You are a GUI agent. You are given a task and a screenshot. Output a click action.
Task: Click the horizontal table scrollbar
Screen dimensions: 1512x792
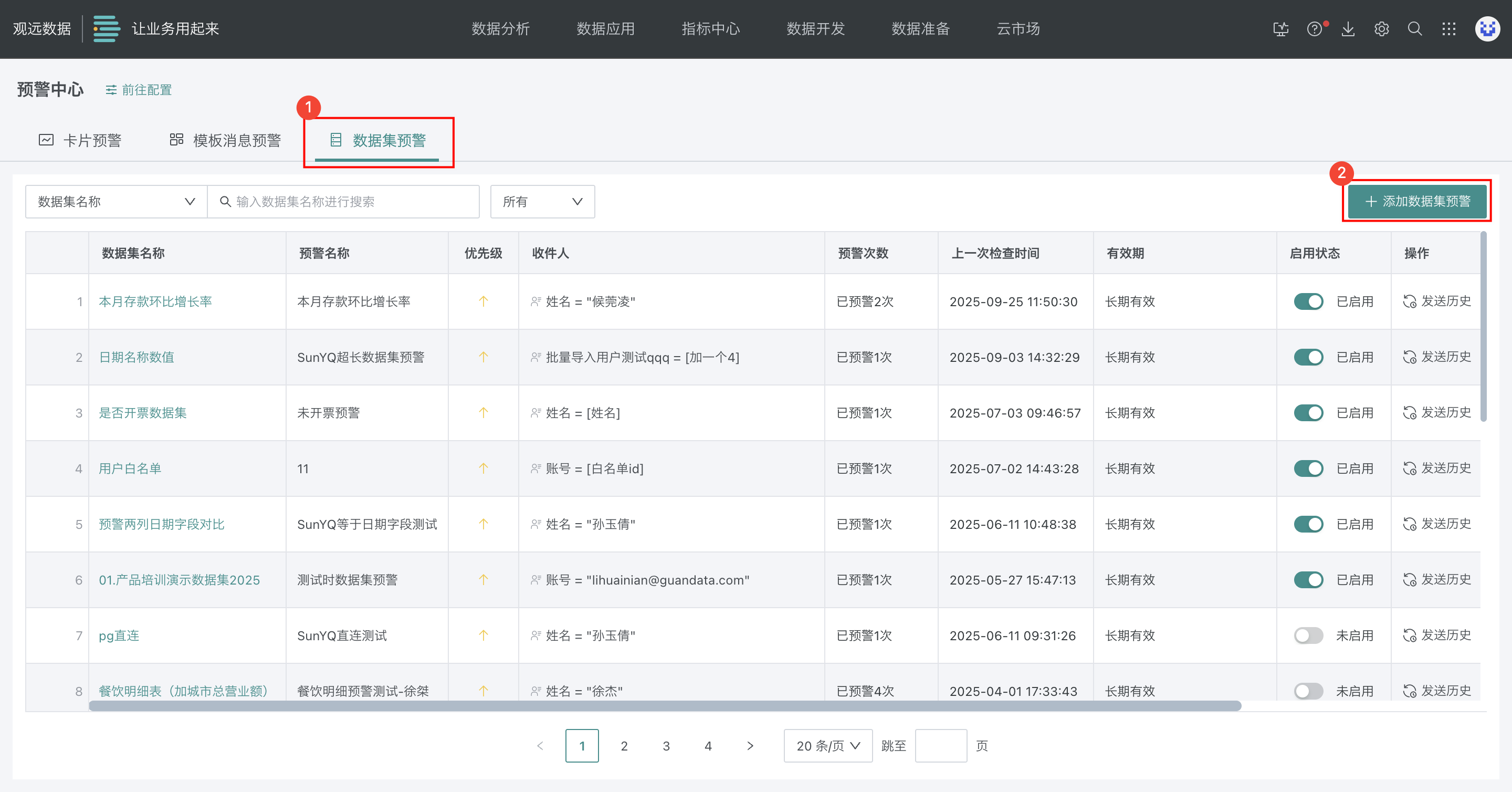tap(665, 706)
